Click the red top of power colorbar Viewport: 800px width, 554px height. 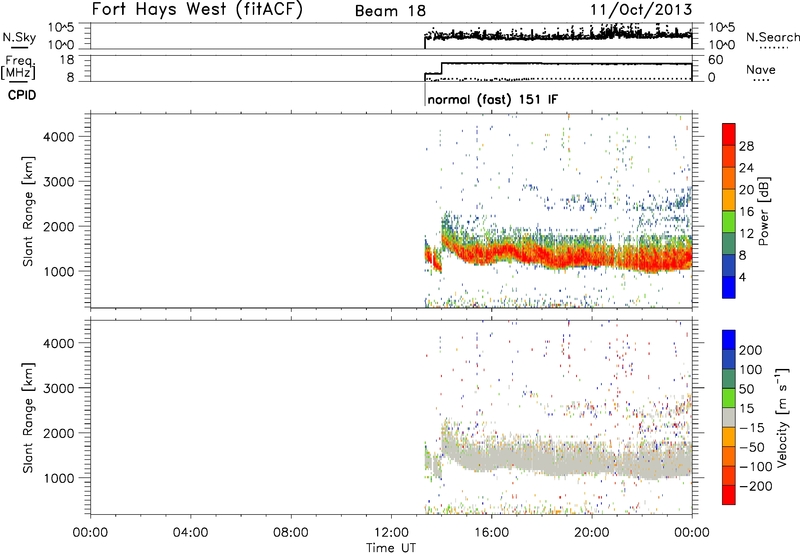(x=729, y=133)
